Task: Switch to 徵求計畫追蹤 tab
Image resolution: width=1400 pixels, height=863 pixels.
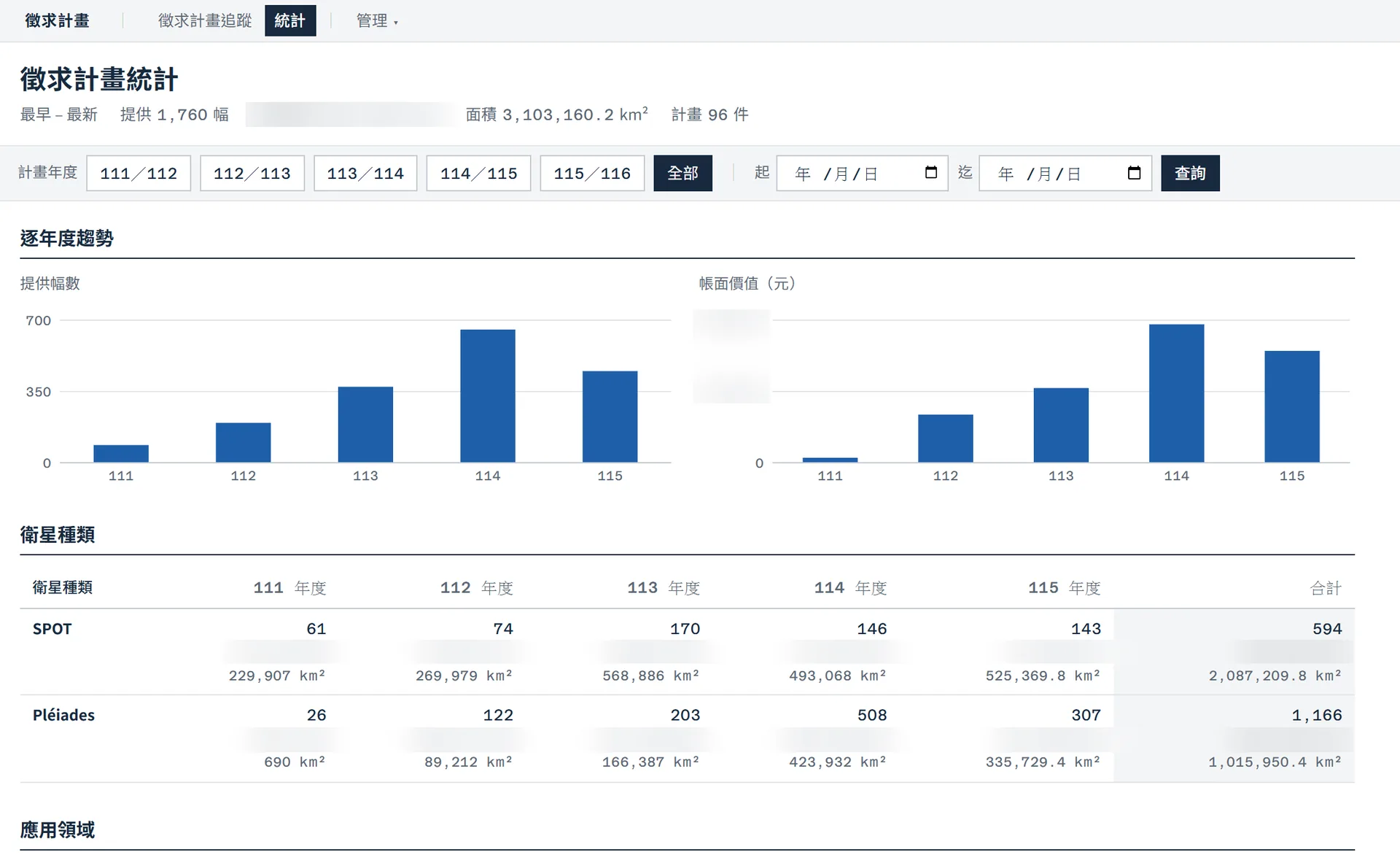Action: coord(205,21)
